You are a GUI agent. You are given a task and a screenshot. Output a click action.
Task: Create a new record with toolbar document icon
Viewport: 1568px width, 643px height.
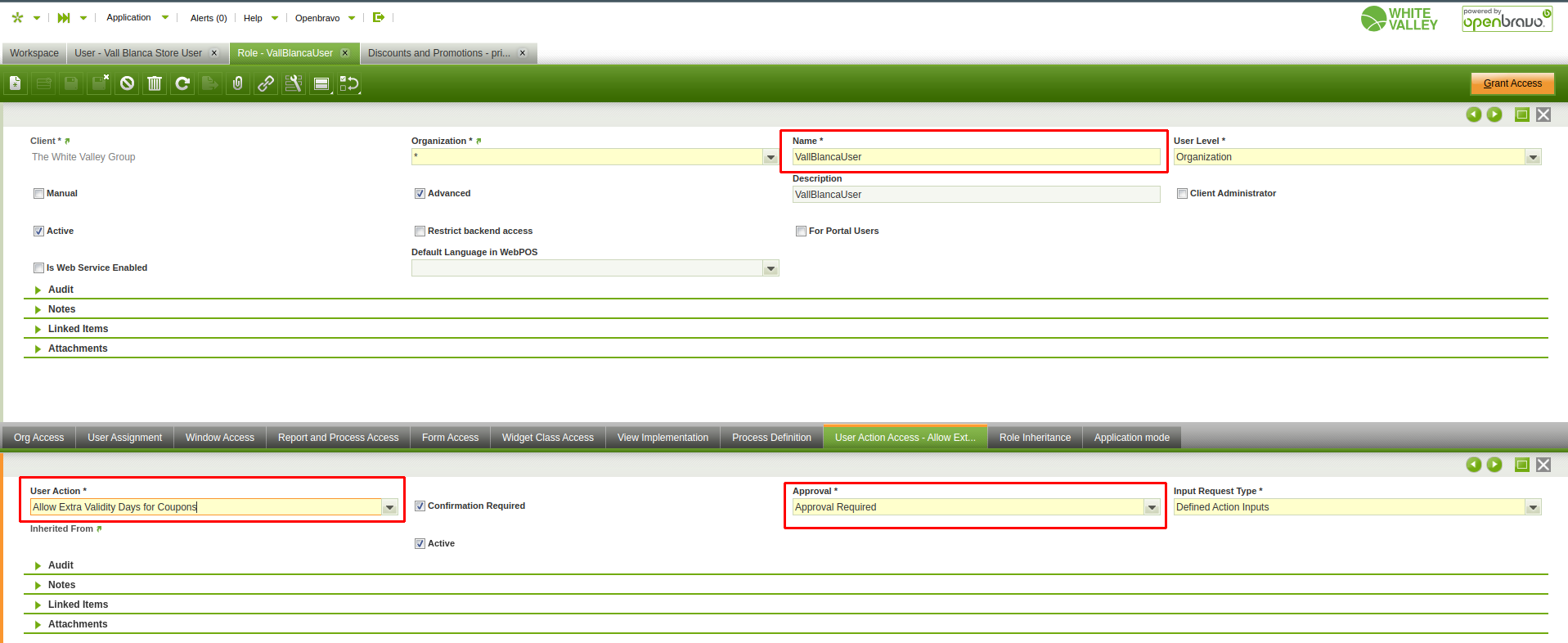pos(16,83)
